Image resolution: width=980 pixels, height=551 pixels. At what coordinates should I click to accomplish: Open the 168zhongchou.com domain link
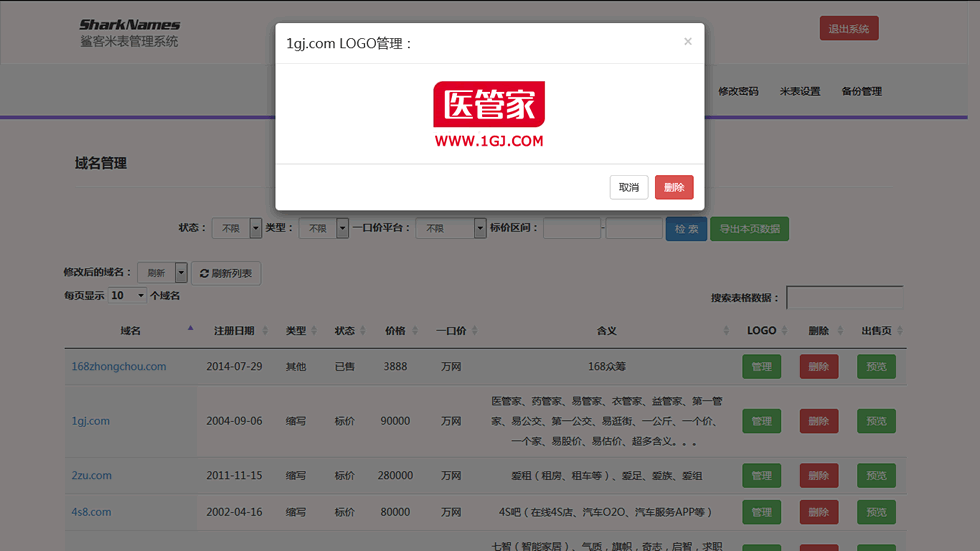pyautogui.click(x=119, y=367)
